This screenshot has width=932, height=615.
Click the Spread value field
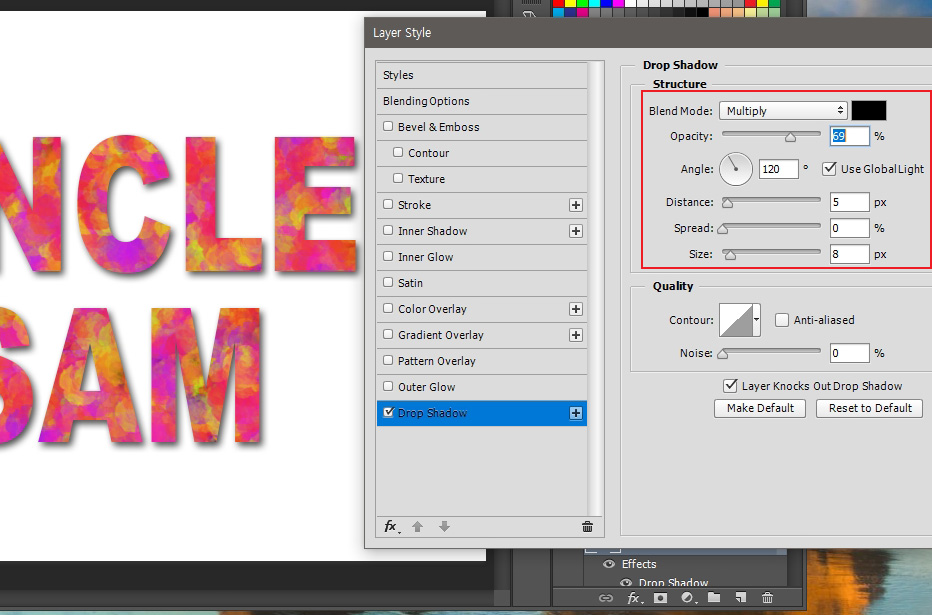tap(849, 228)
